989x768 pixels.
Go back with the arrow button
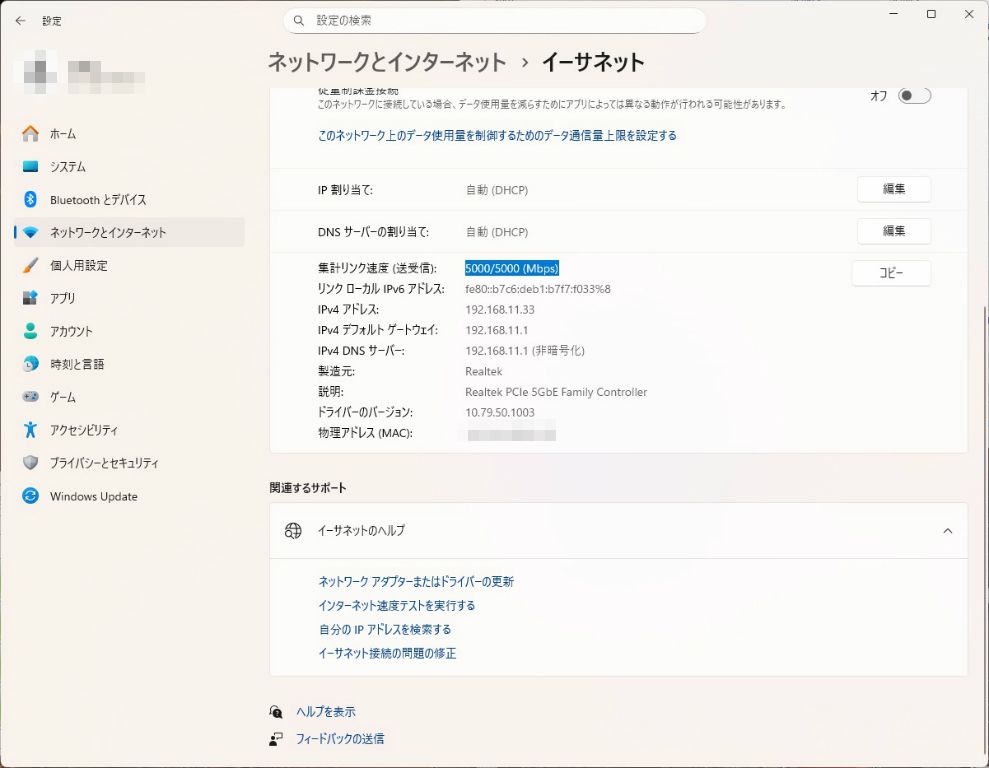tap(20, 20)
